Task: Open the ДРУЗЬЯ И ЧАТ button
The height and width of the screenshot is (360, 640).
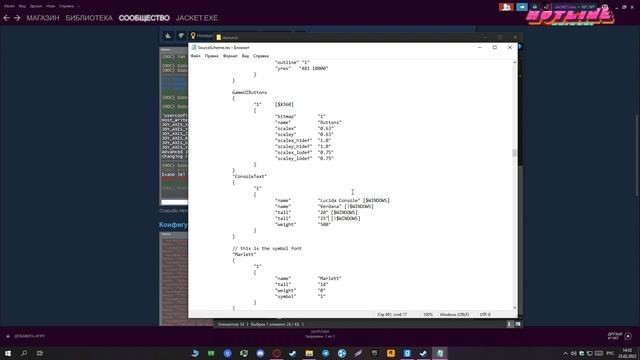Action: pyautogui.click(x=620, y=336)
